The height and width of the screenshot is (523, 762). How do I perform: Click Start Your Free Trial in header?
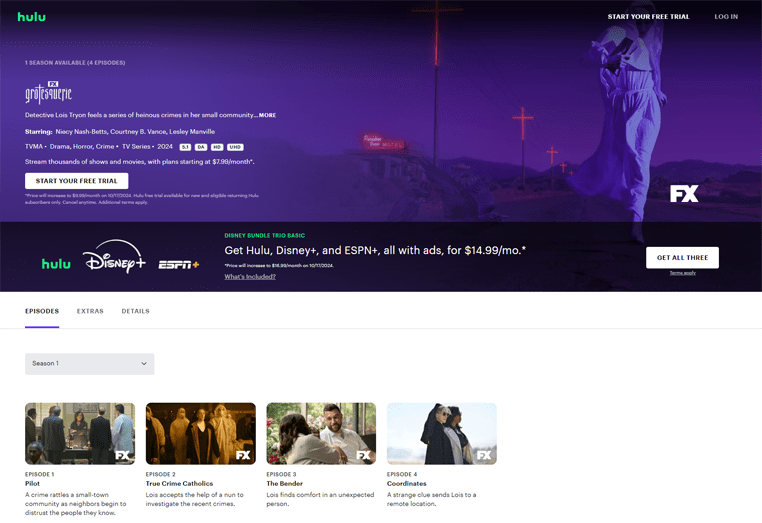click(648, 17)
